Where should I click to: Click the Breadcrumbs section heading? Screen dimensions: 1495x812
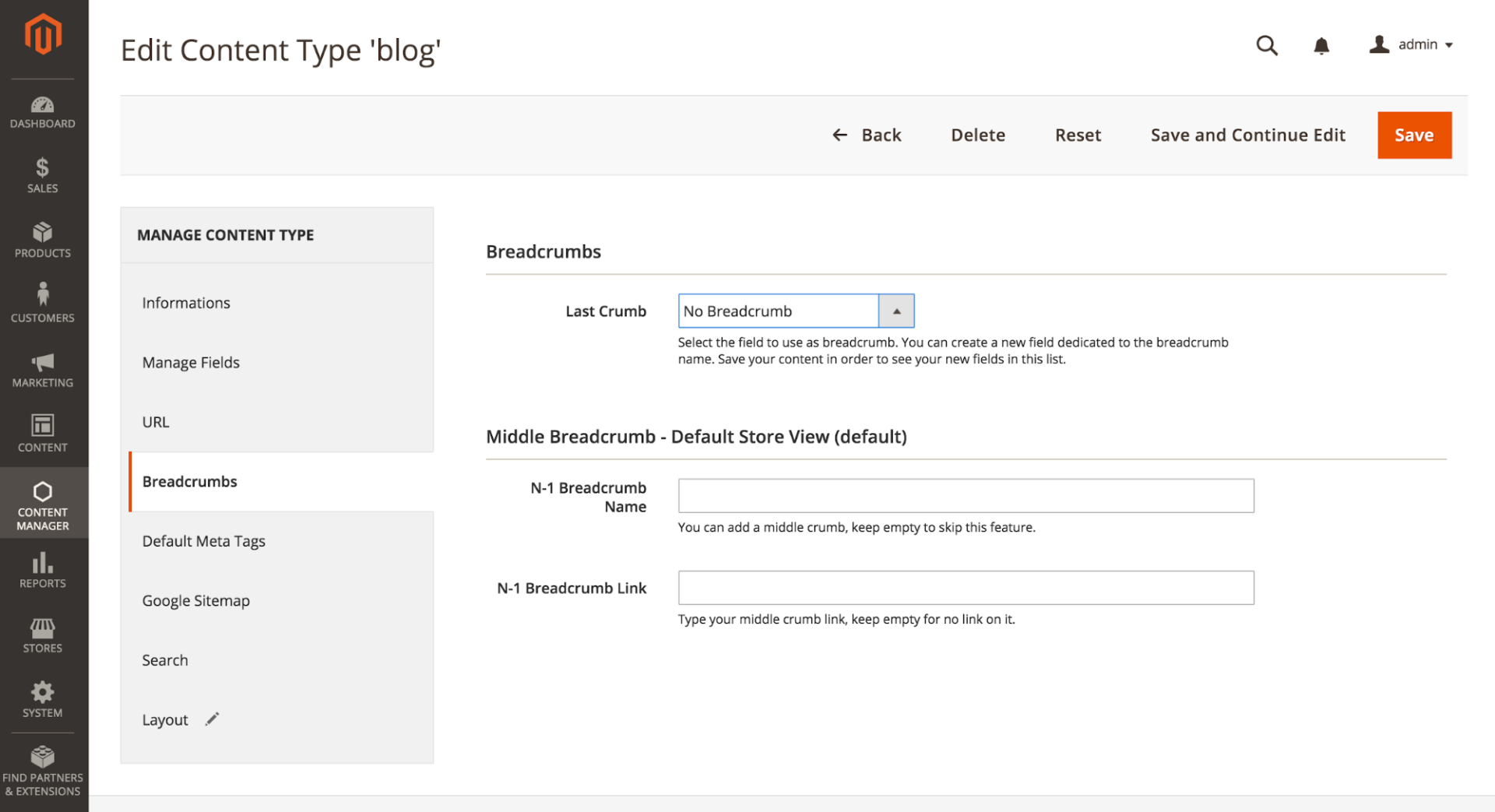(543, 251)
